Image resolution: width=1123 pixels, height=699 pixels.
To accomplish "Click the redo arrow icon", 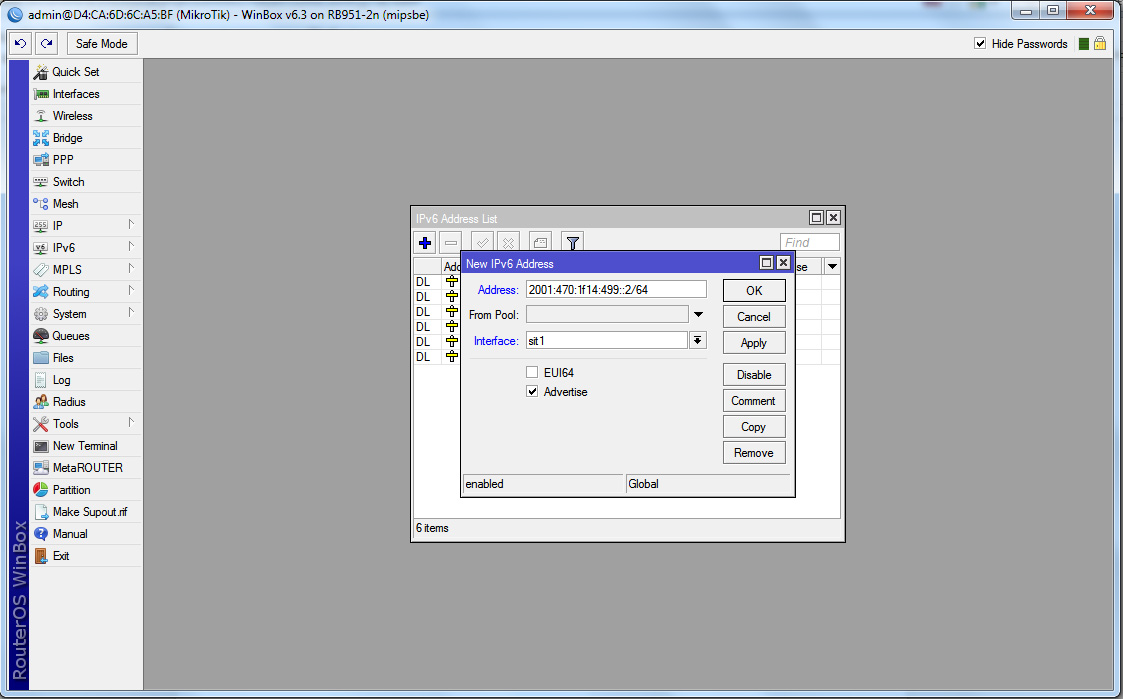I will click(x=46, y=44).
